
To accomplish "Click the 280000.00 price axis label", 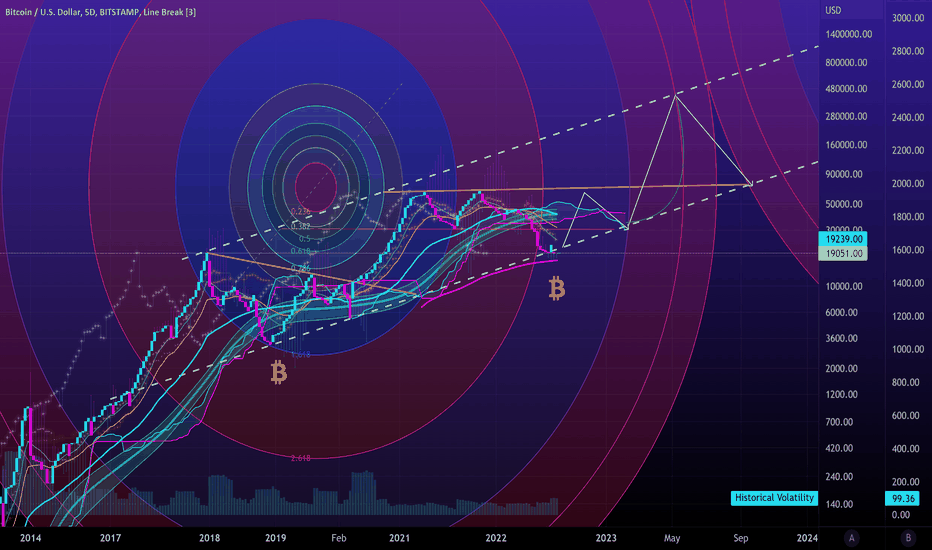I will (846, 117).
